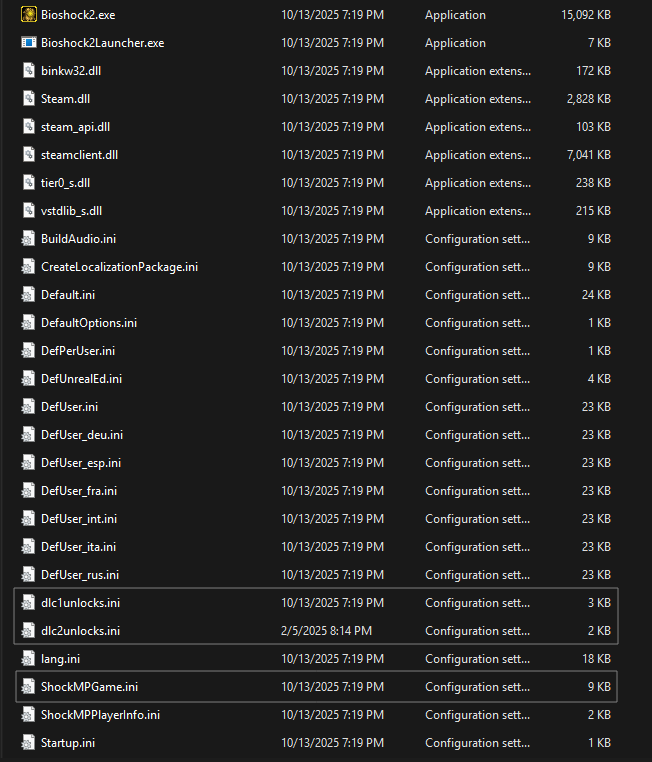Select the DefaultOptions.ini file icon
The height and width of the screenshot is (762, 652).
click(x=28, y=323)
